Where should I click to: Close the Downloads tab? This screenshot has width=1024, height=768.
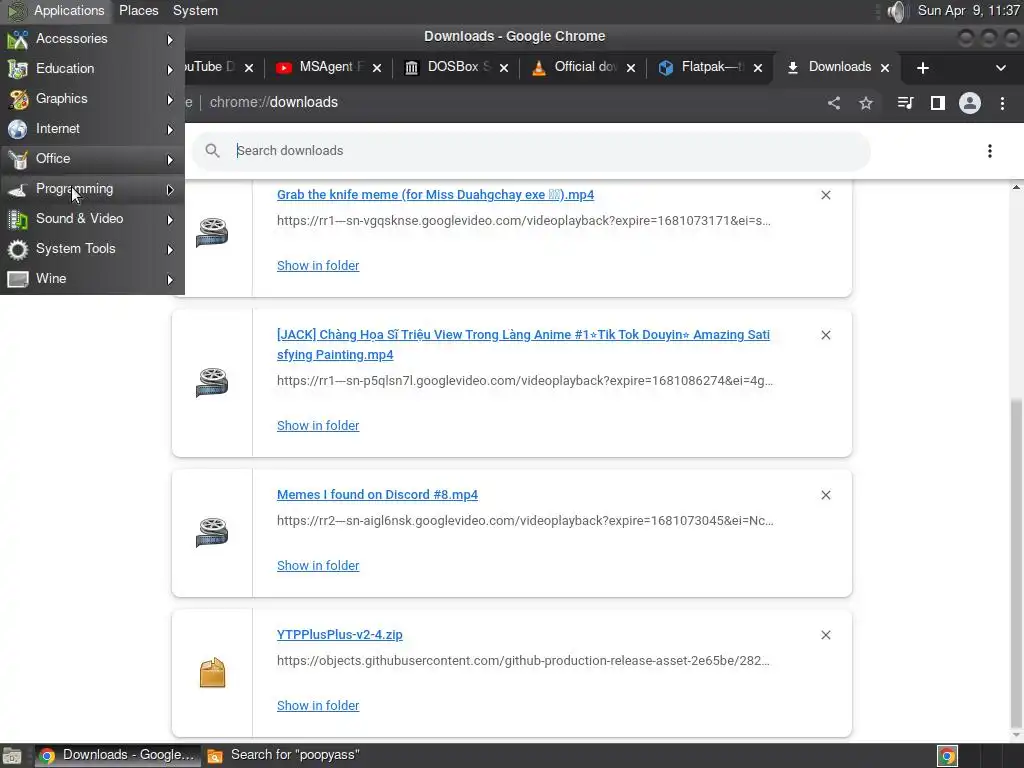pyautogui.click(x=885, y=68)
